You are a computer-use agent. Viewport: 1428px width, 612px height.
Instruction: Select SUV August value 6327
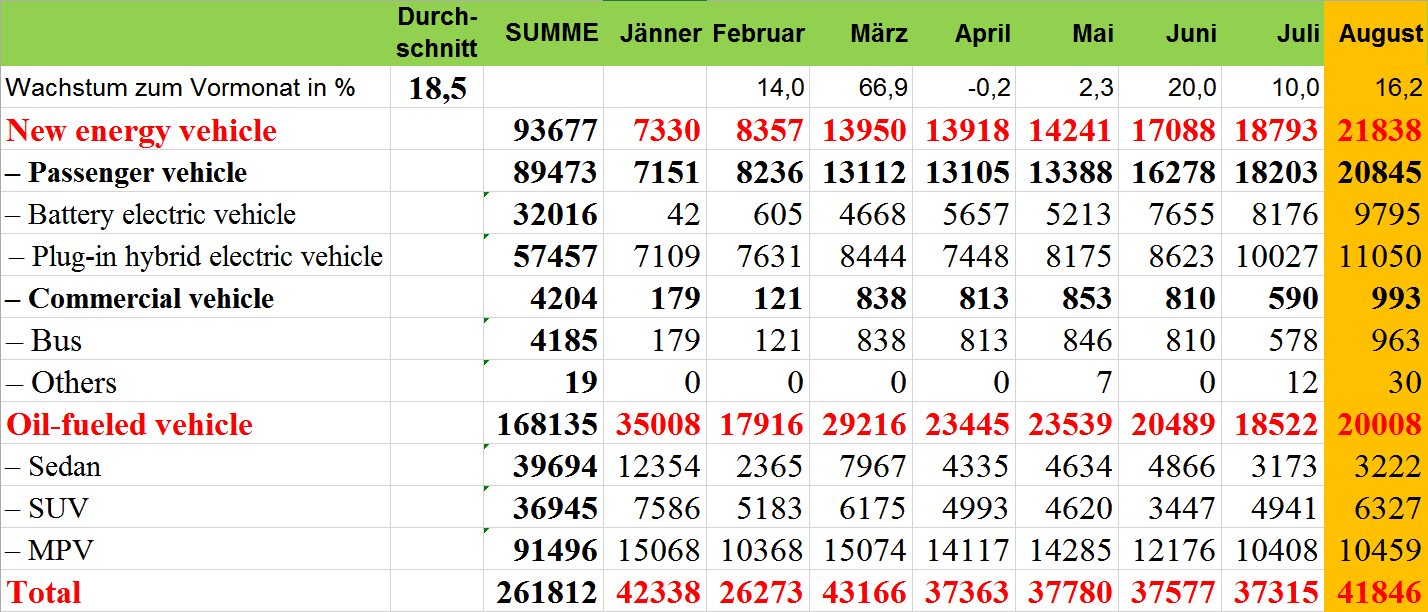pos(1386,509)
